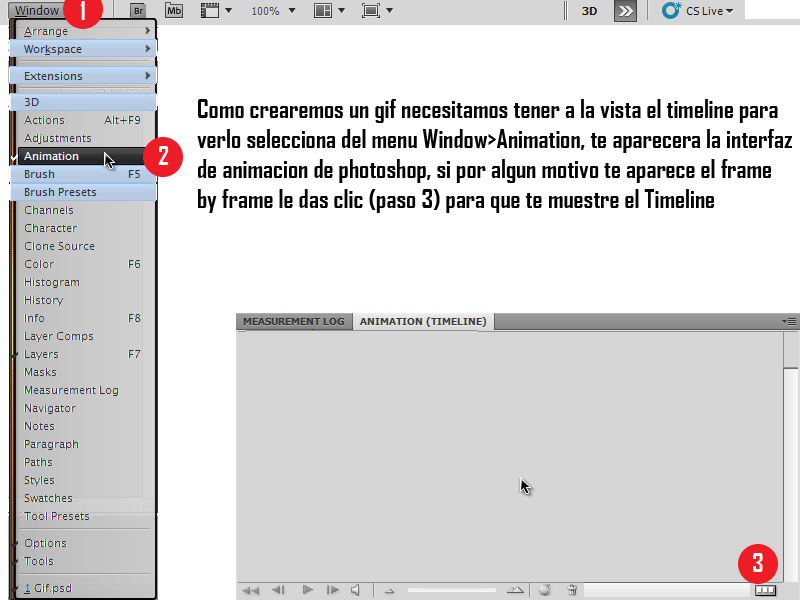The image size is (800, 600).
Task: Choose Paths from the Window menu
Action: pyautogui.click(x=83, y=462)
